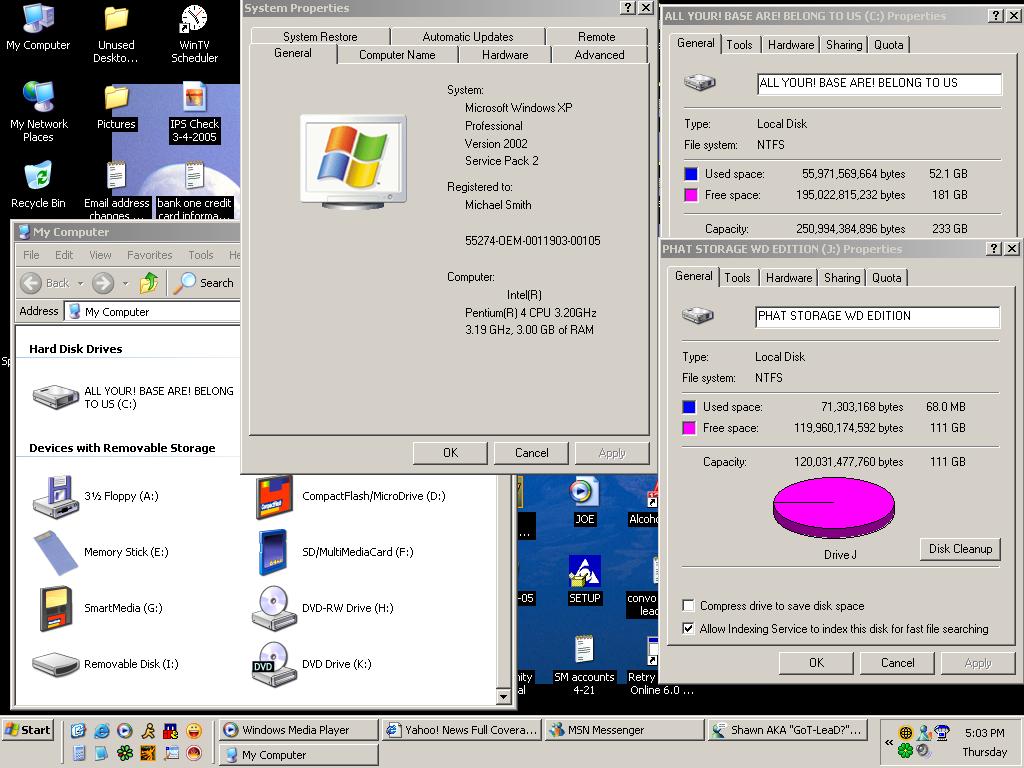
Task: Open the Advanced tab in System Properties
Action: [x=600, y=55]
